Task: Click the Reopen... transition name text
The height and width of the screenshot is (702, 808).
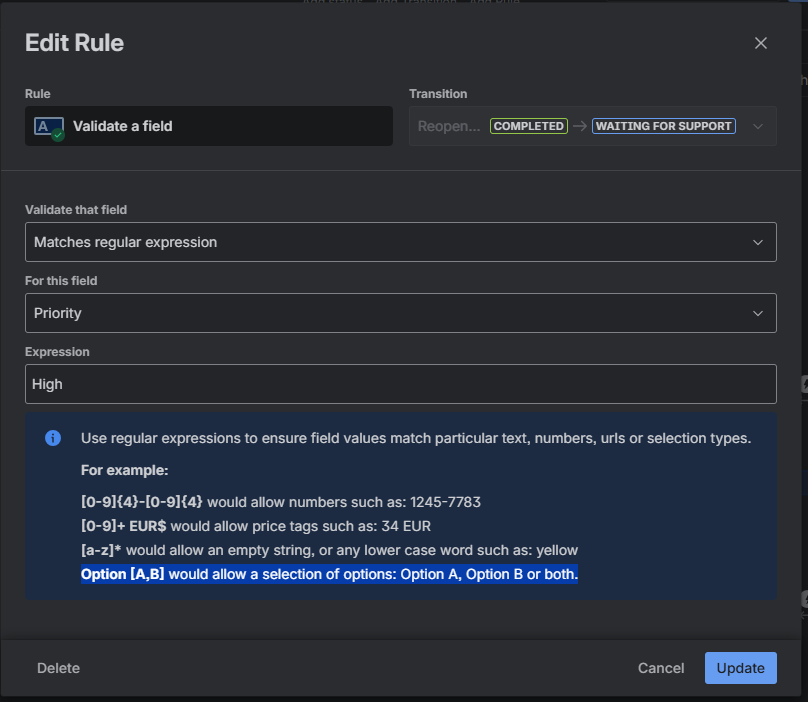Action: (x=449, y=126)
